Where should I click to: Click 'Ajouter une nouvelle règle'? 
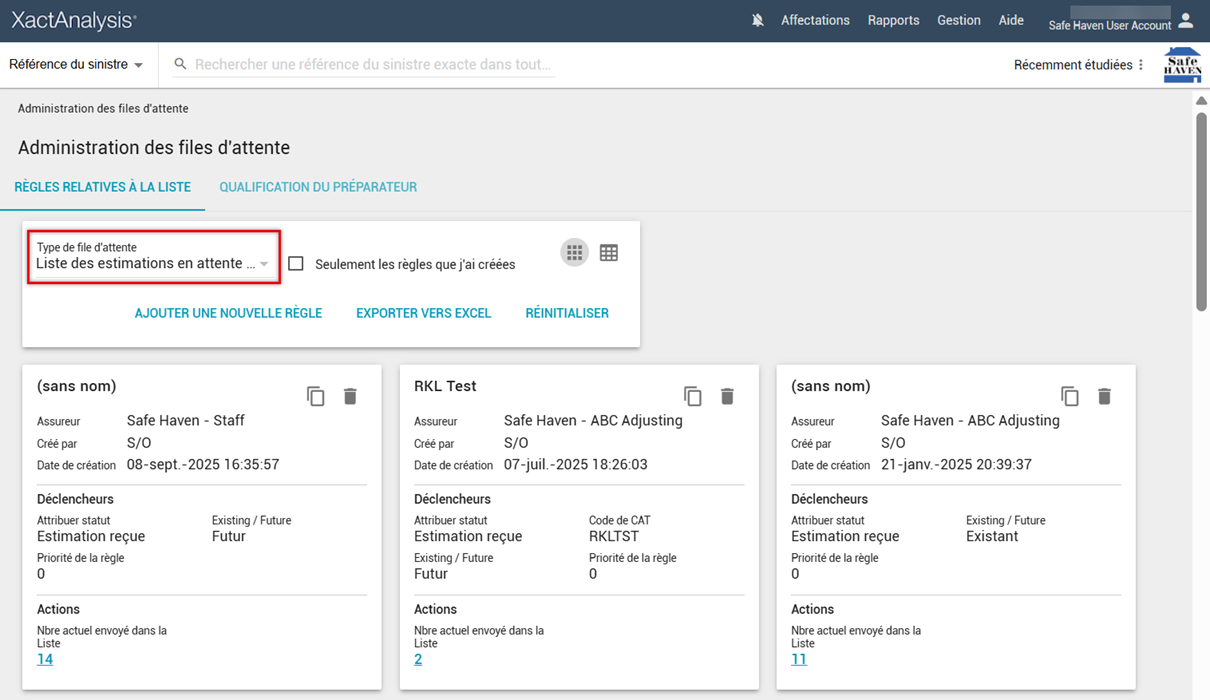pos(228,313)
